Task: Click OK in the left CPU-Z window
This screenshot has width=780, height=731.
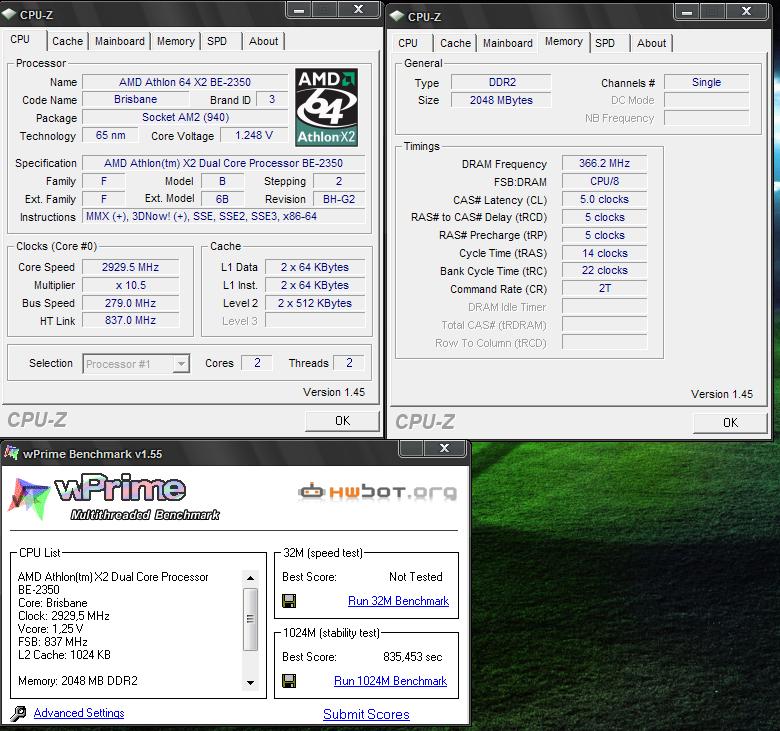Action: click(x=342, y=421)
